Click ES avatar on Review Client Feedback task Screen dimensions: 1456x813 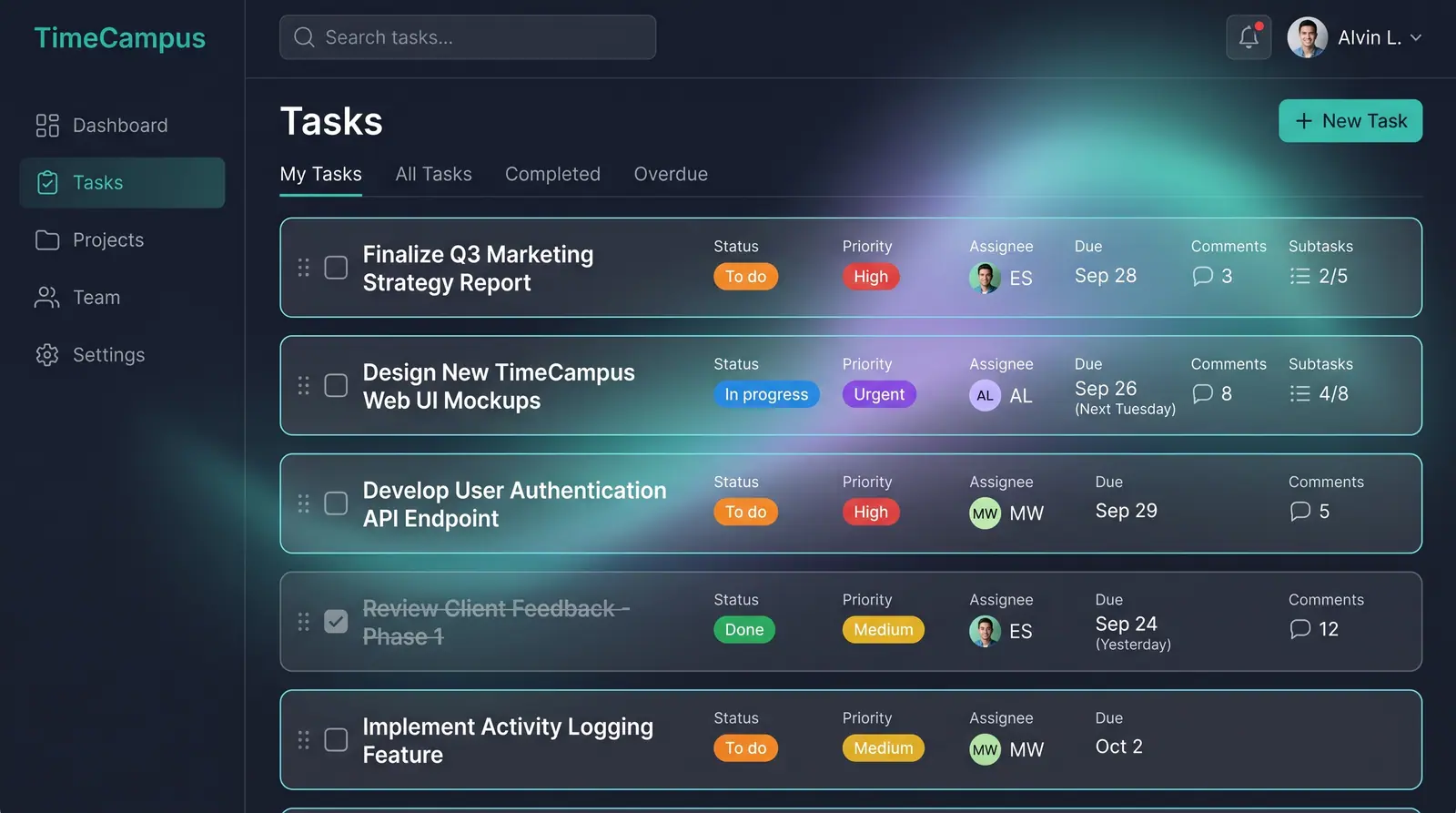[x=985, y=631]
